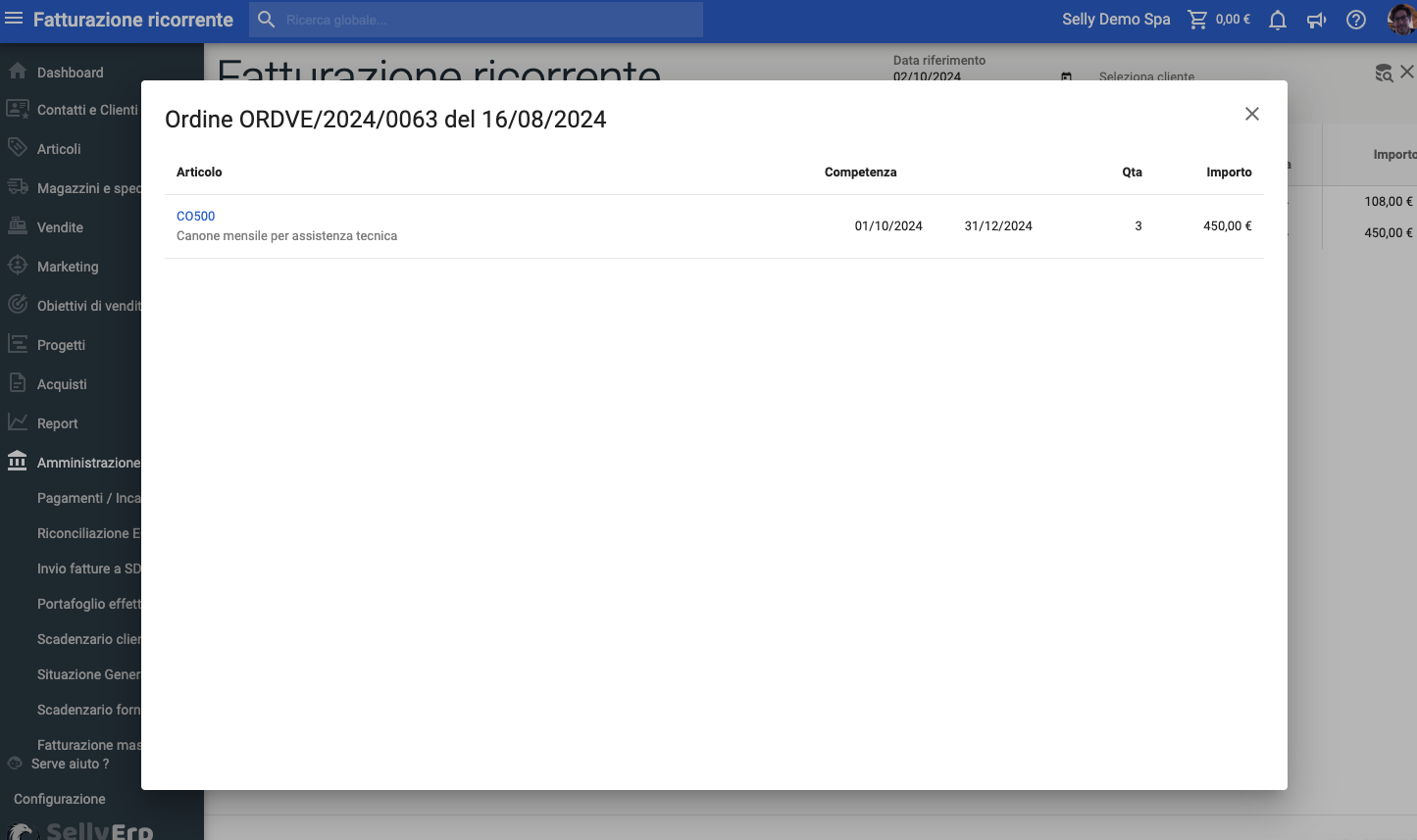Click the background search-database filter icon

click(1384, 73)
